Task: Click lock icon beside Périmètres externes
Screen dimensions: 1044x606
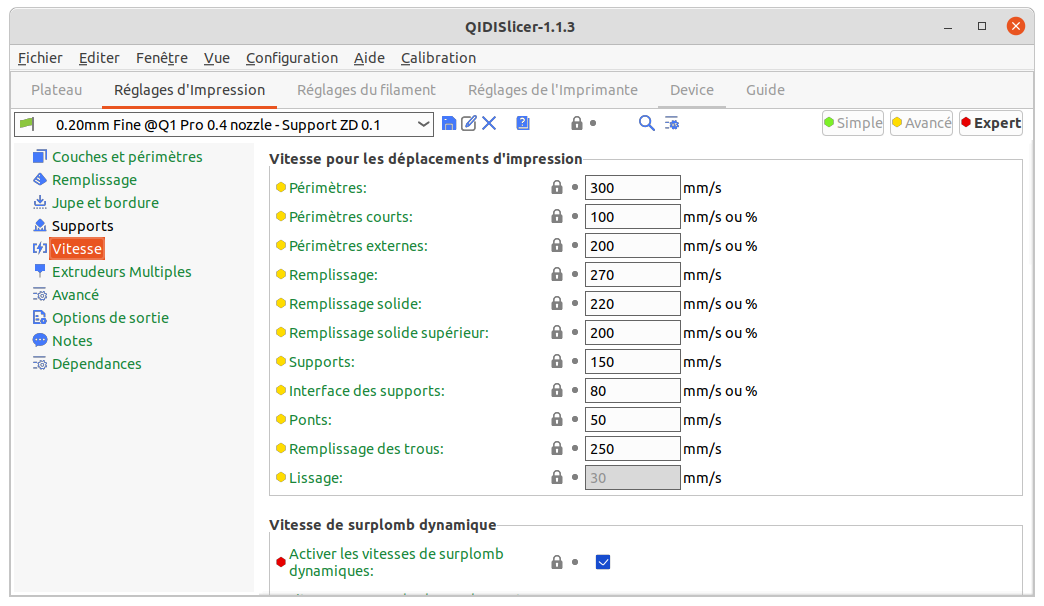Action: (557, 246)
